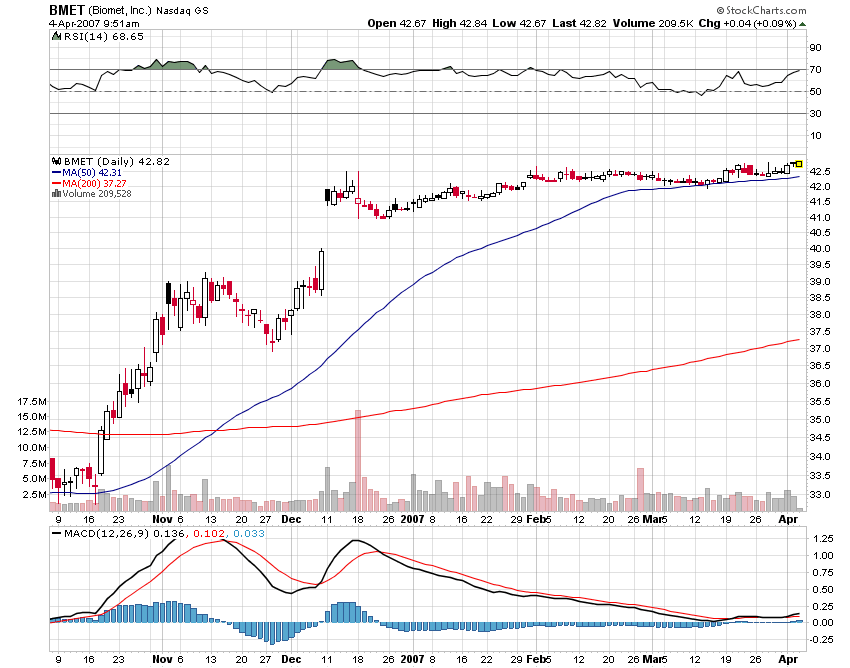This screenshot has height=668, width=850.
Task: Click the Nasdaq GS exchange label
Action: (182, 11)
